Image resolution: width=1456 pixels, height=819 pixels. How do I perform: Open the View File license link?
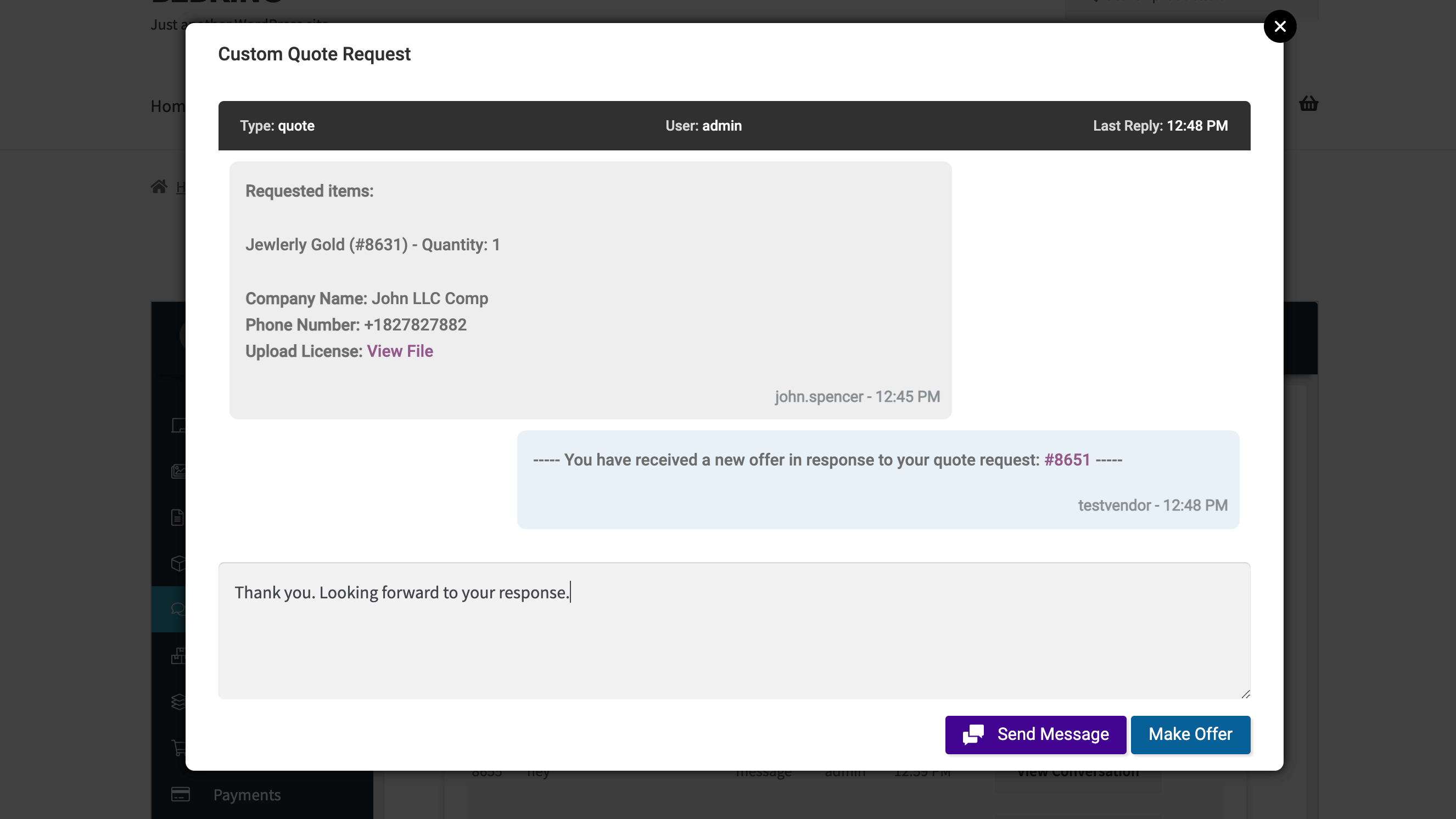pos(400,351)
